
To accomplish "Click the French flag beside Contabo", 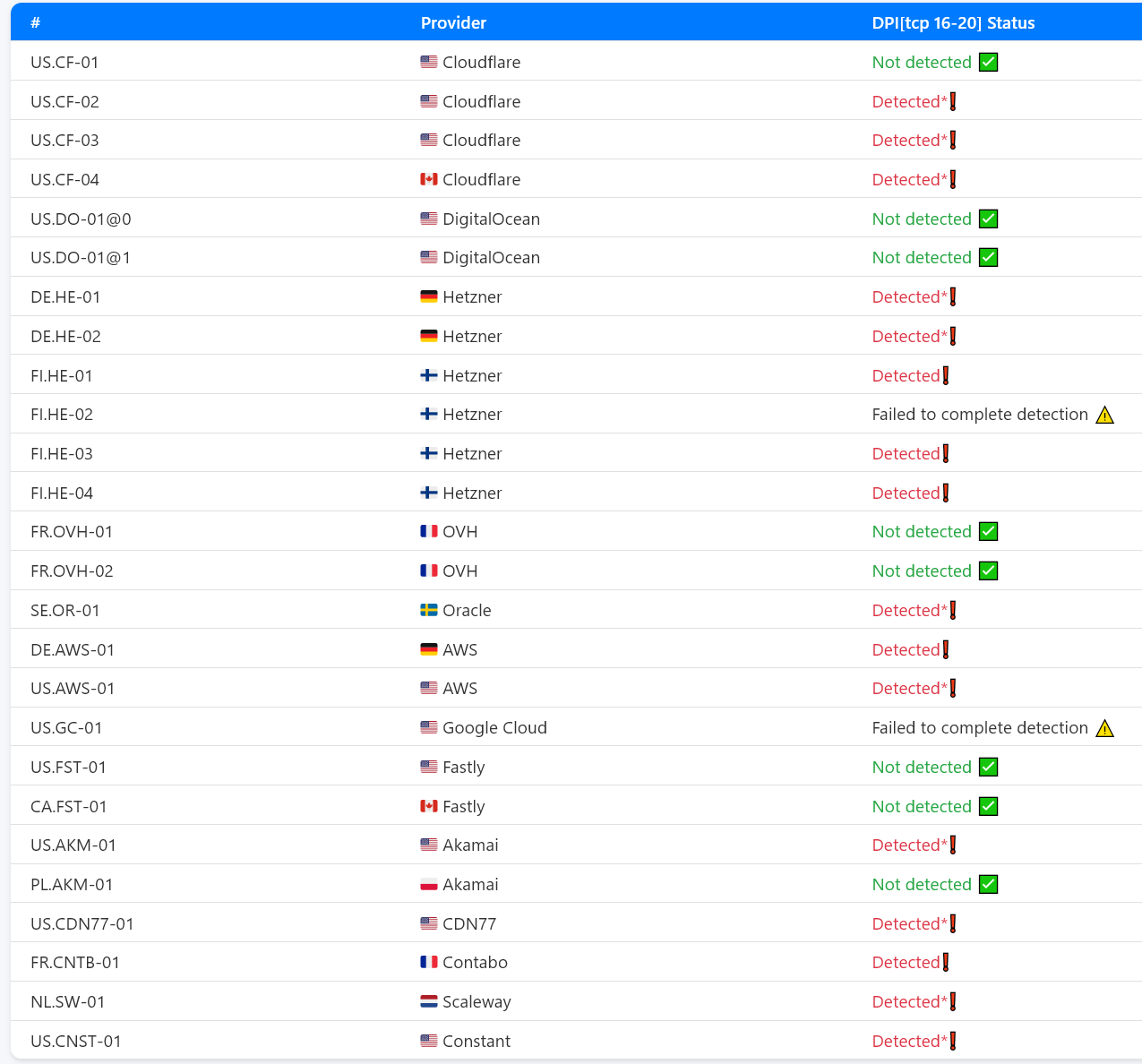I will (x=429, y=962).
